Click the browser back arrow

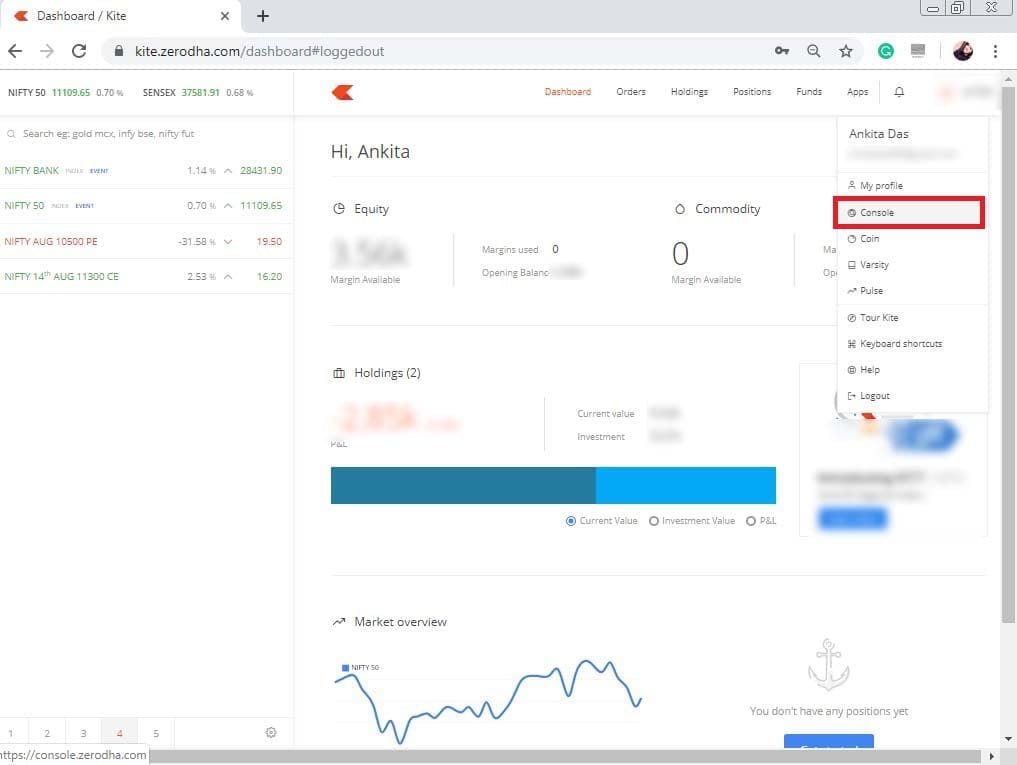tap(15, 51)
